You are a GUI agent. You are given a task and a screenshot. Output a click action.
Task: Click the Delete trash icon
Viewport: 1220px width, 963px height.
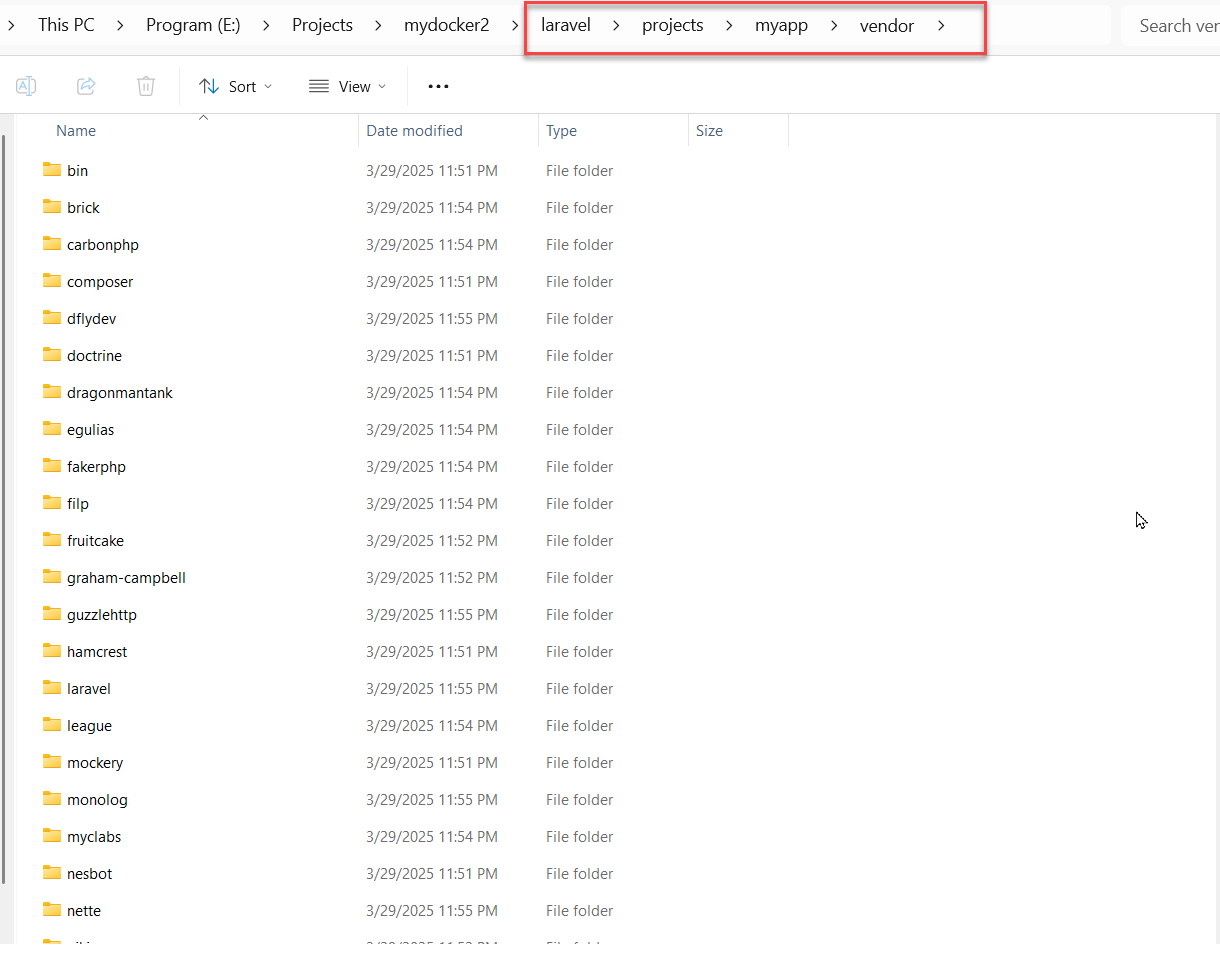coord(146,86)
